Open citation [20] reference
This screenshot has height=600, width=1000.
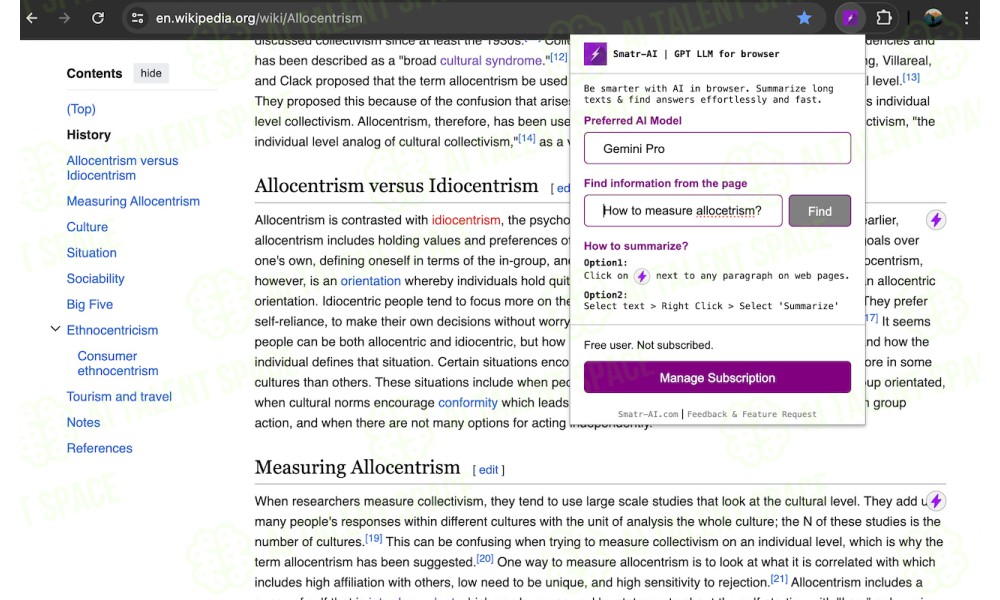(485, 559)
